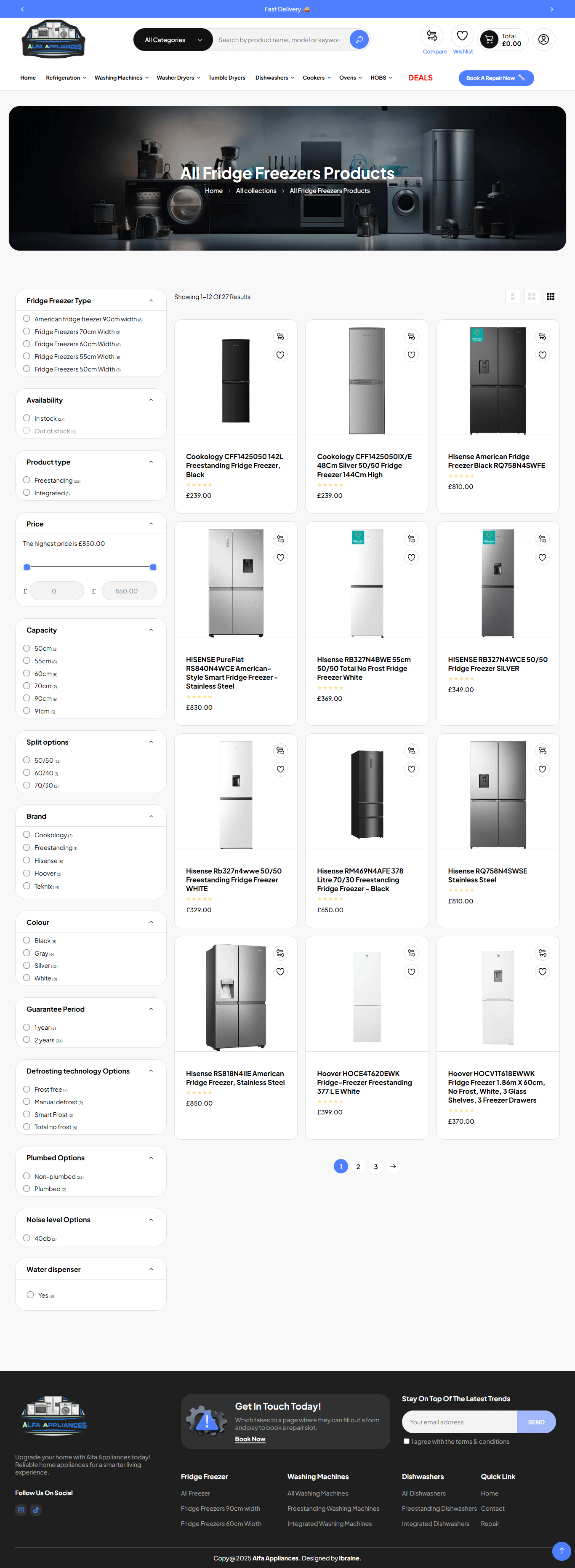This screenshot has height=1568, width=575.
Task: Go to previous announcement with left arrow
Action: [22, 9]
